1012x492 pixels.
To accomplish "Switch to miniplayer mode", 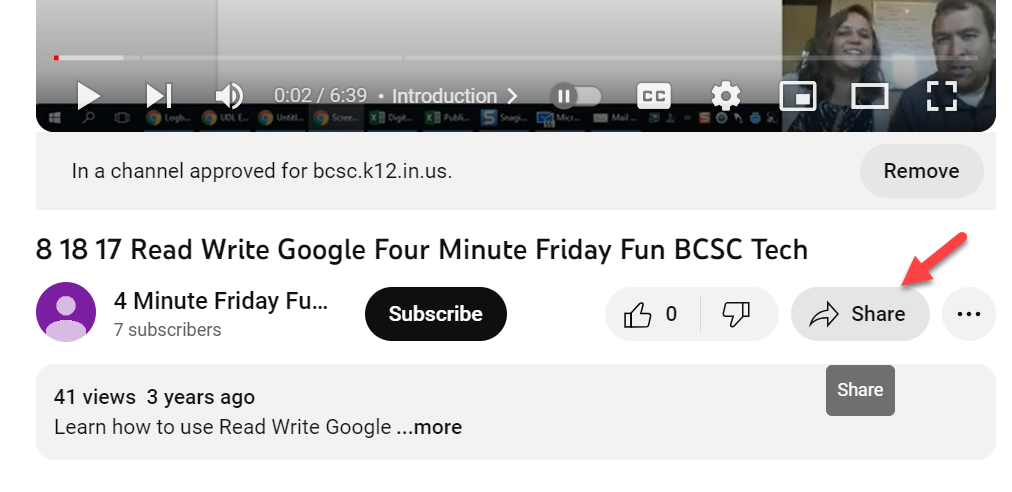I will 798,96.
